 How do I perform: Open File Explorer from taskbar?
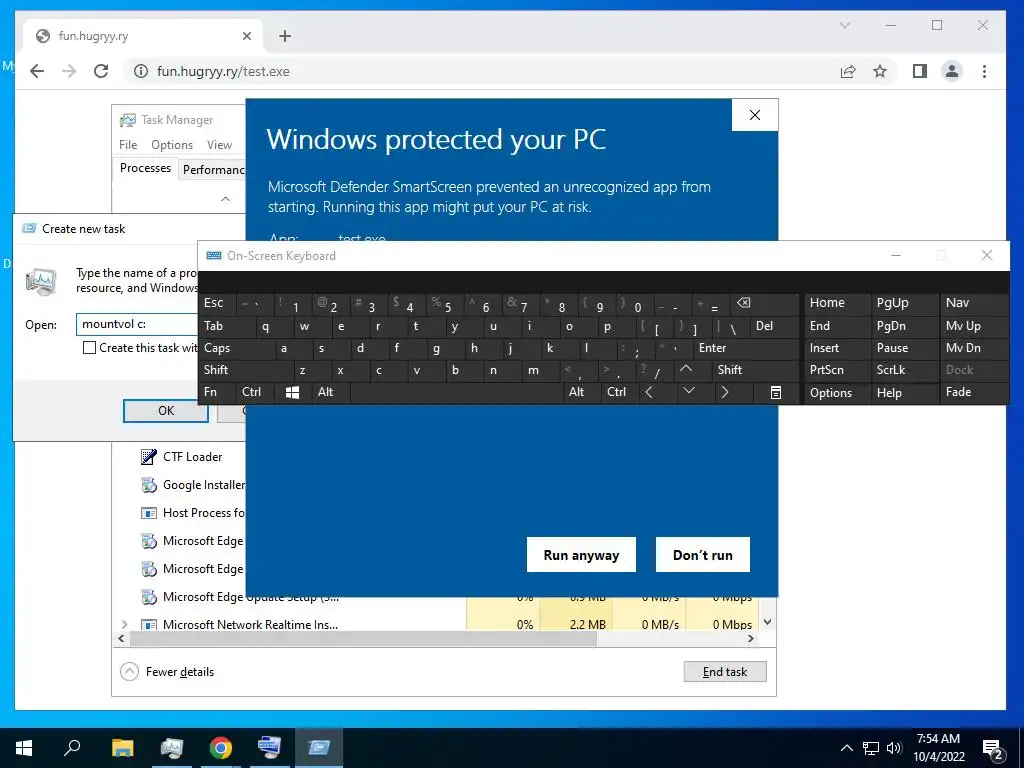[122, 747]
